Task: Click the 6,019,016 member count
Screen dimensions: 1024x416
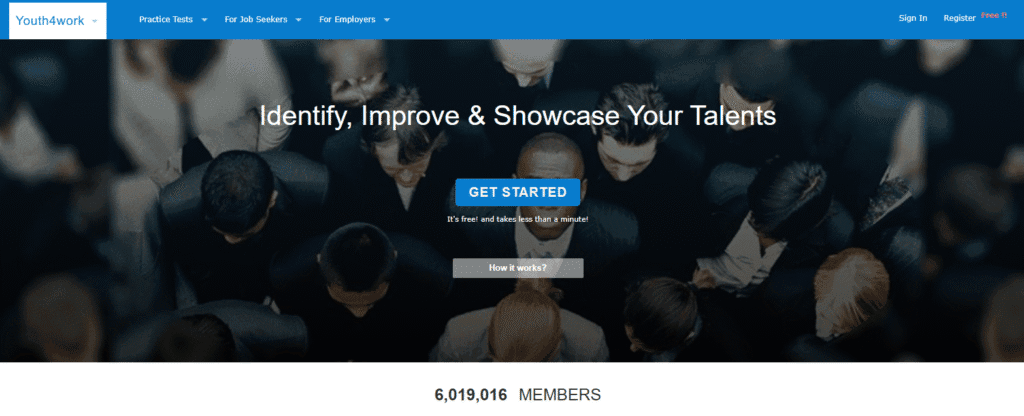Action: click(x=471, y=395)
